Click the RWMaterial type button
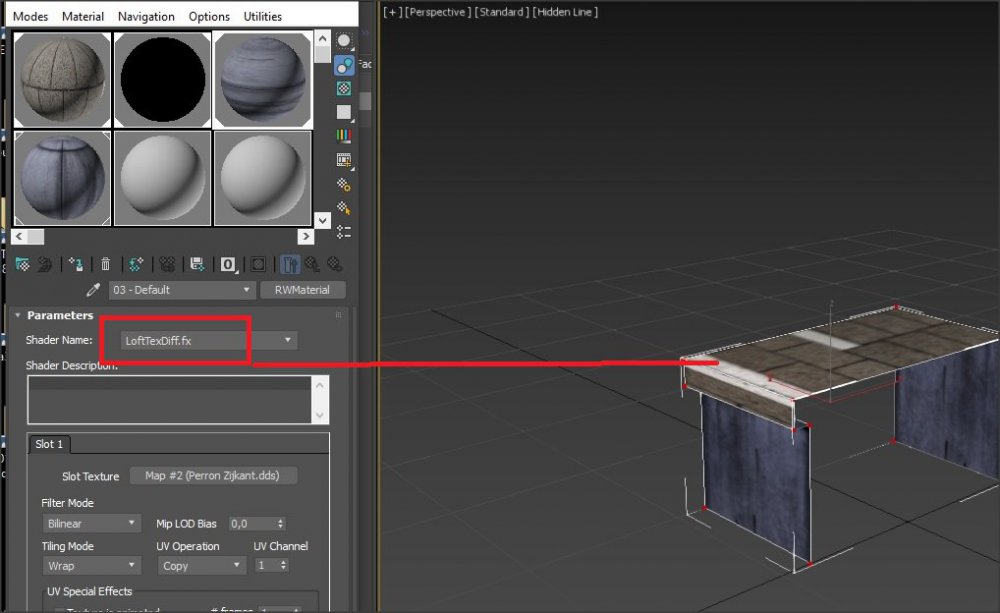Viewport: 1000px width, 613px height. (x=302, y=290)
